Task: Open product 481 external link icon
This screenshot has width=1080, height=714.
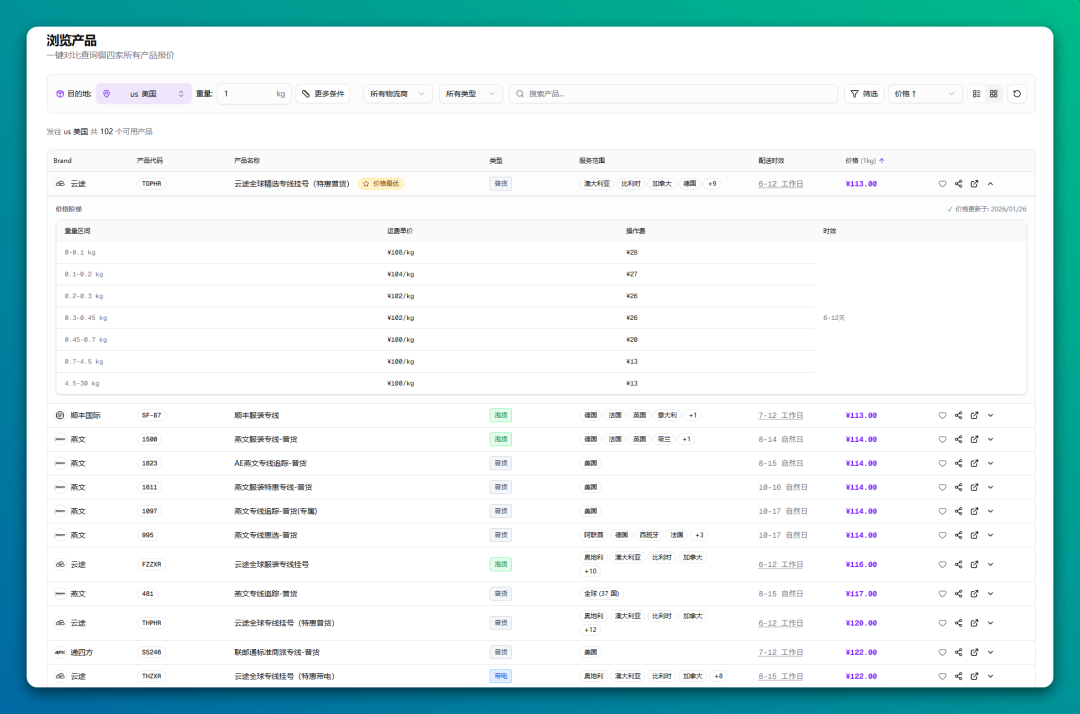Action: pyautogui.click(x=974, y=594)
